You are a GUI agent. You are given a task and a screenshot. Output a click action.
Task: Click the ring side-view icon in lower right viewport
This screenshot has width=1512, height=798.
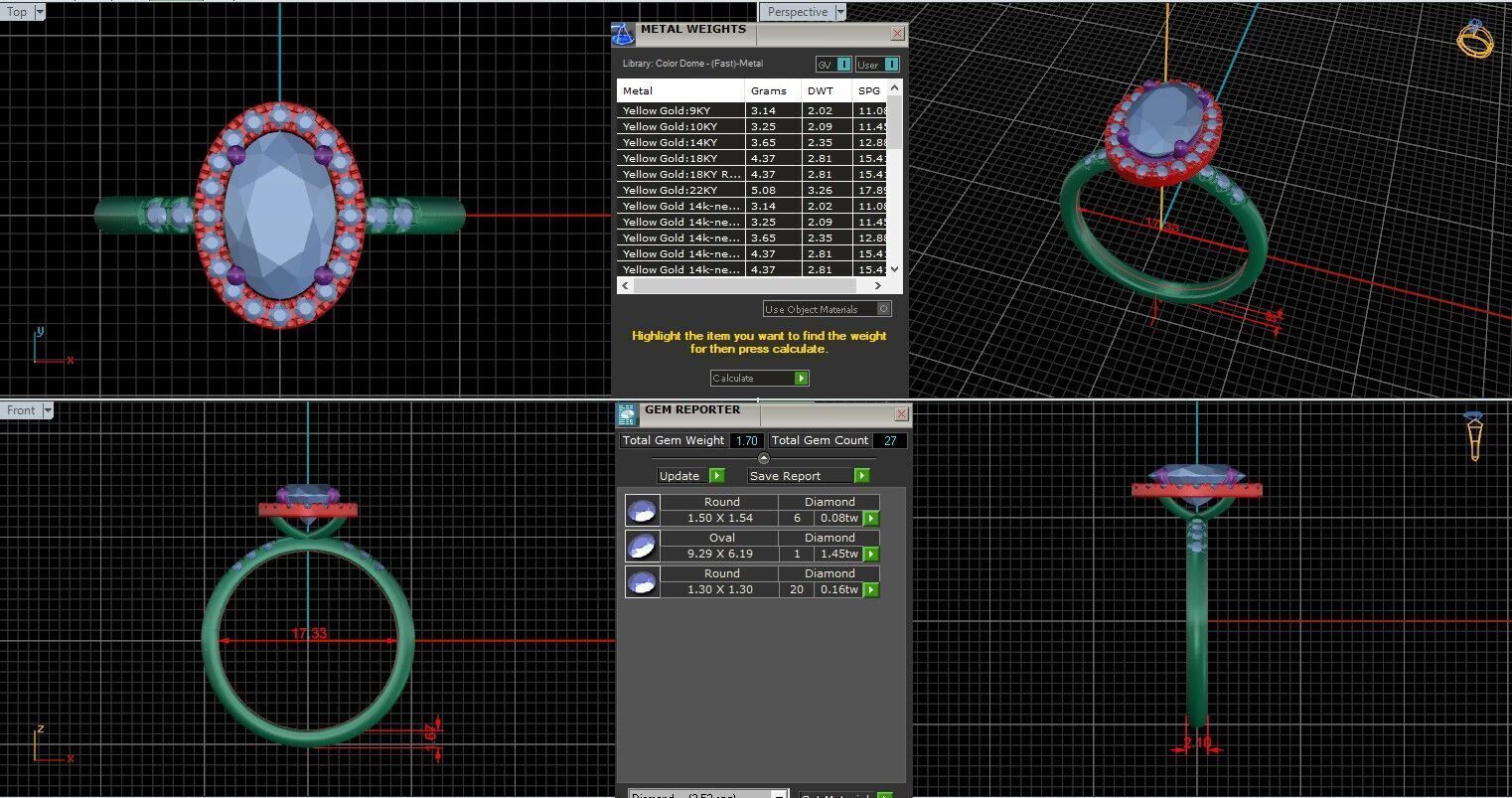click(x=1475, y=437)
